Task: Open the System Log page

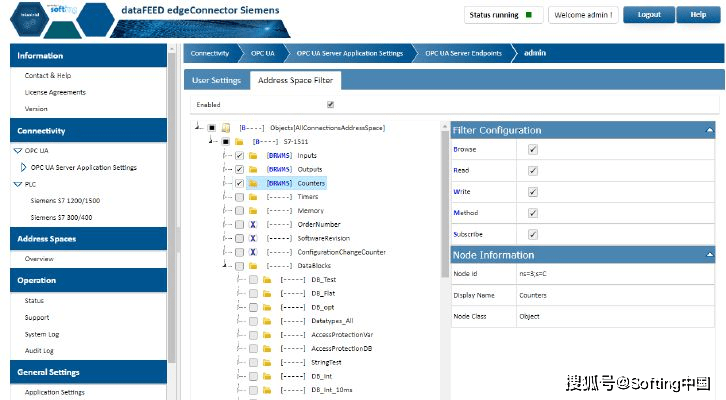Action: 42,334
